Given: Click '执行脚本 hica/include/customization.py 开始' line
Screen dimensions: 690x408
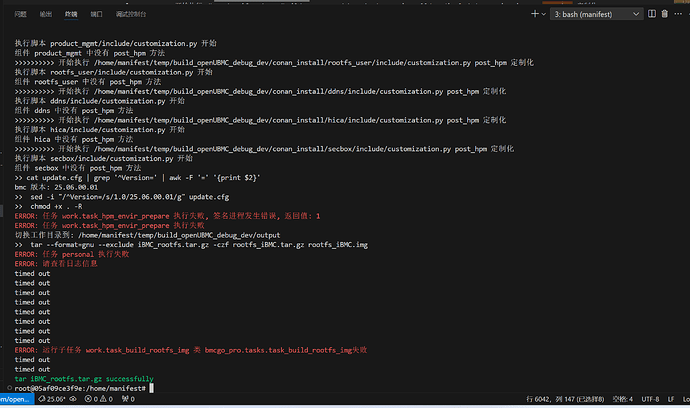Looking at the screenshot, I should coord(99,129).
